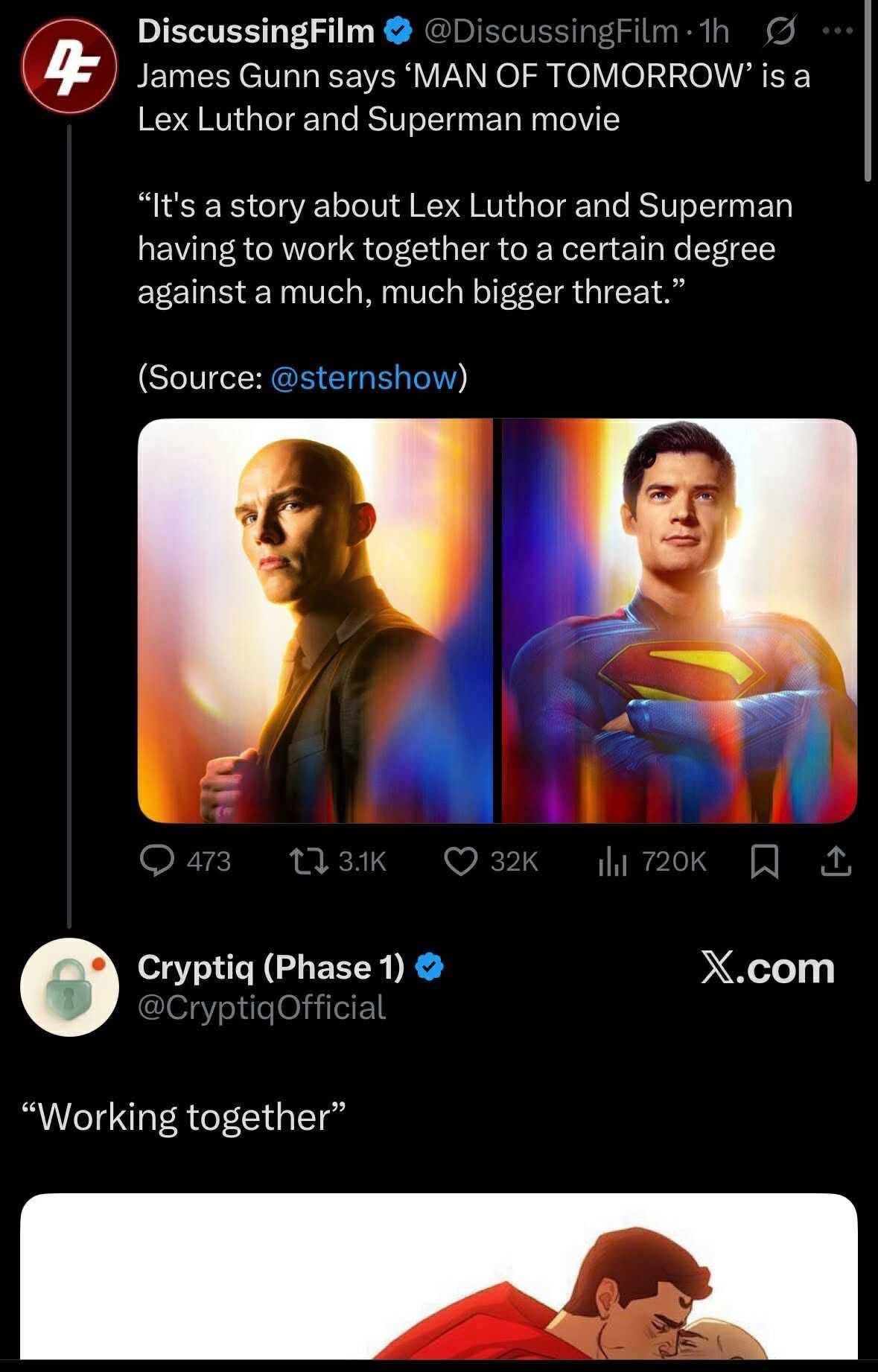Open the Lex Luthor poster image

[316, 620]
